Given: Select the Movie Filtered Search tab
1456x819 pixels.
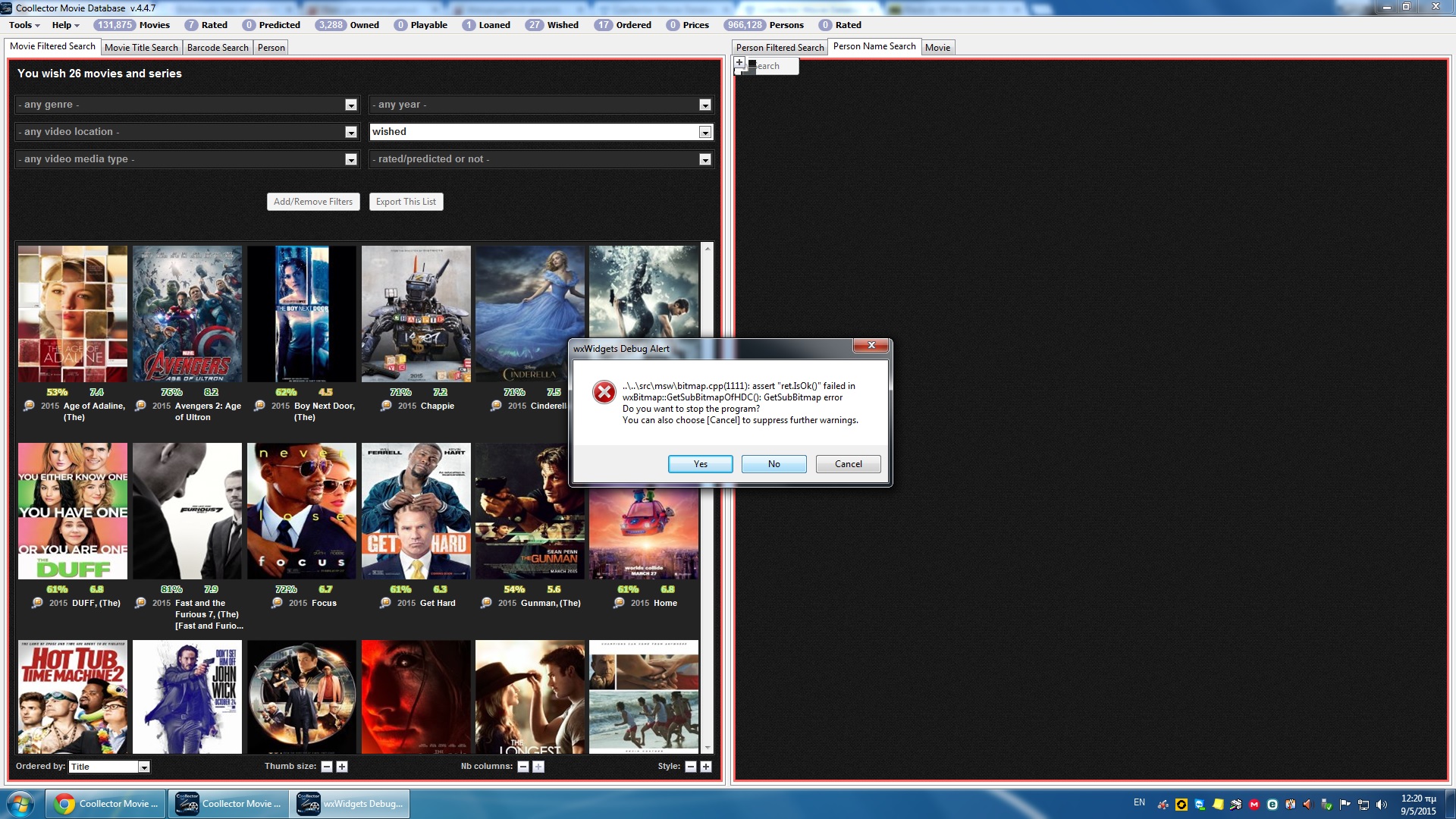Looking at the screenshot, I should pos(52,46).
